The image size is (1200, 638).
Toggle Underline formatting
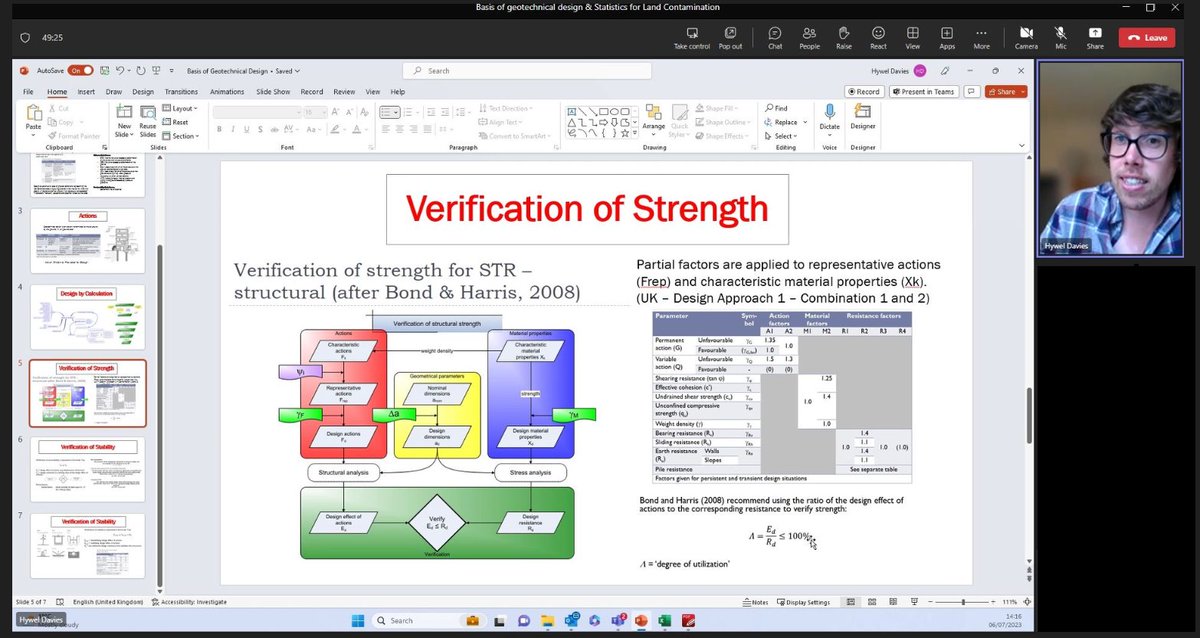coord(245,129)
